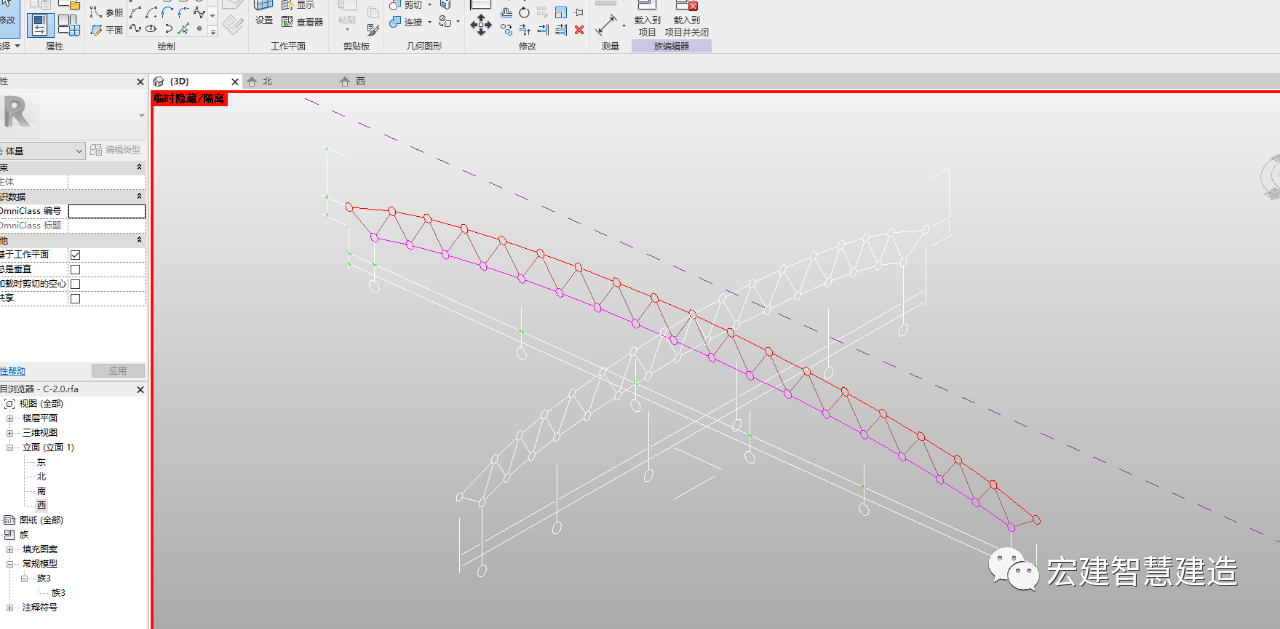Select the 连接 geometry join tool

point(406,21)
